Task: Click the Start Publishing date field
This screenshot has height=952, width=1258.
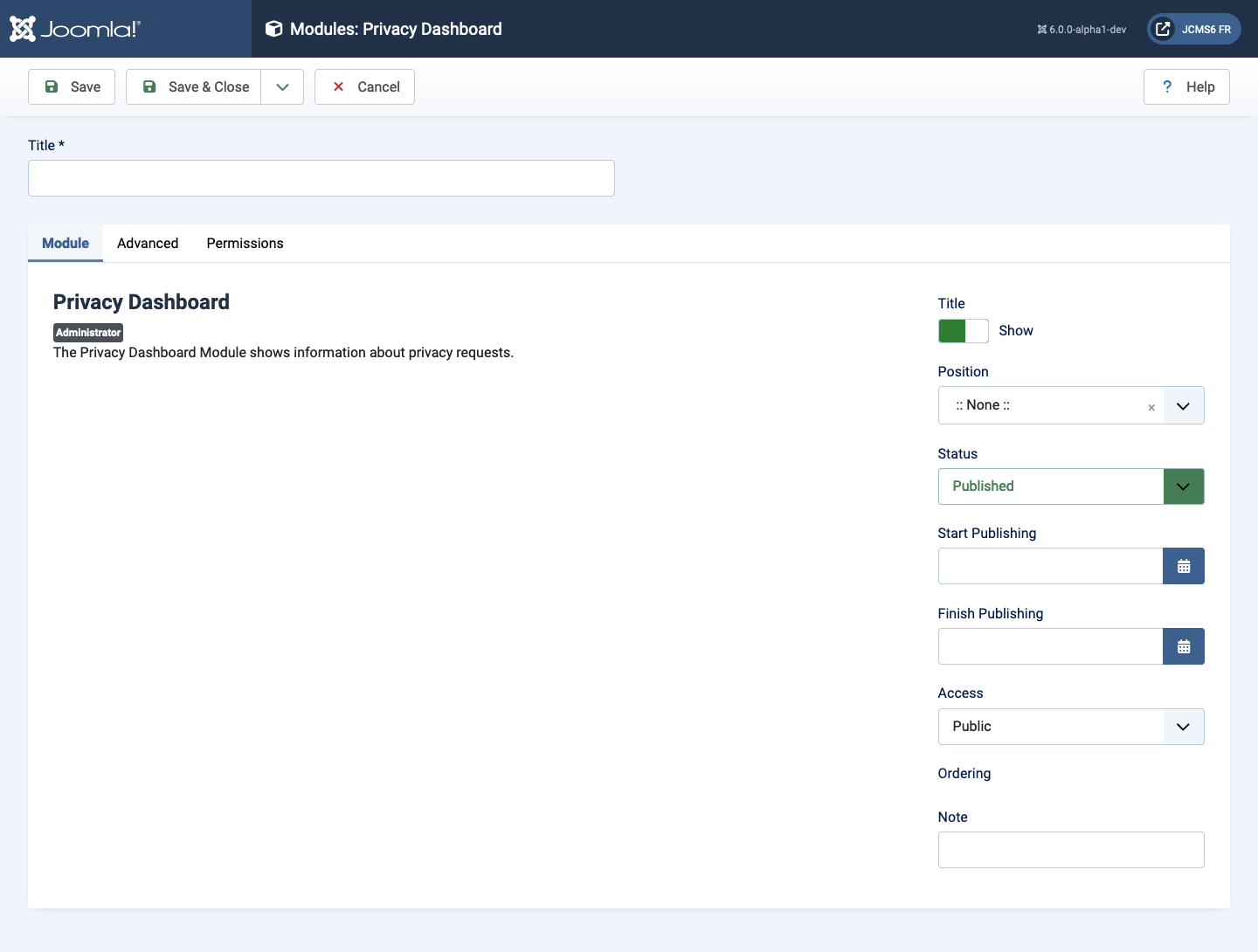Action: tap(1050, 566)
